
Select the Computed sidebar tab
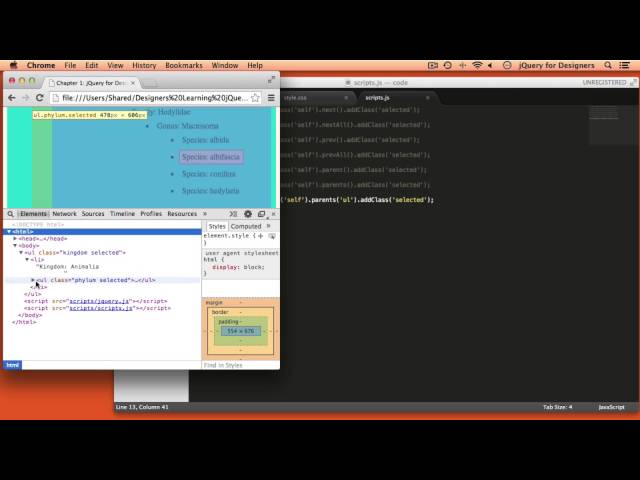pyautogui.click(x=246, y=226)
